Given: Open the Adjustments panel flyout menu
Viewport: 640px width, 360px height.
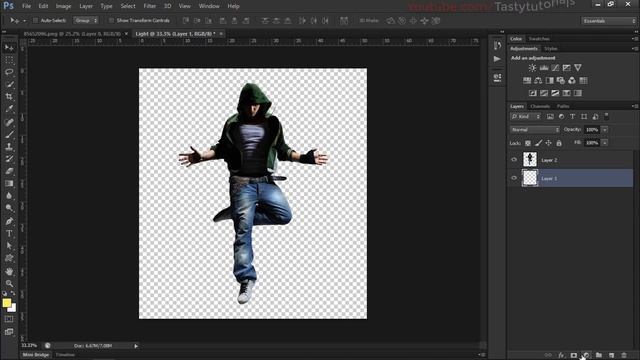Looking at the screenshot, I should click(x=635, y=49).
